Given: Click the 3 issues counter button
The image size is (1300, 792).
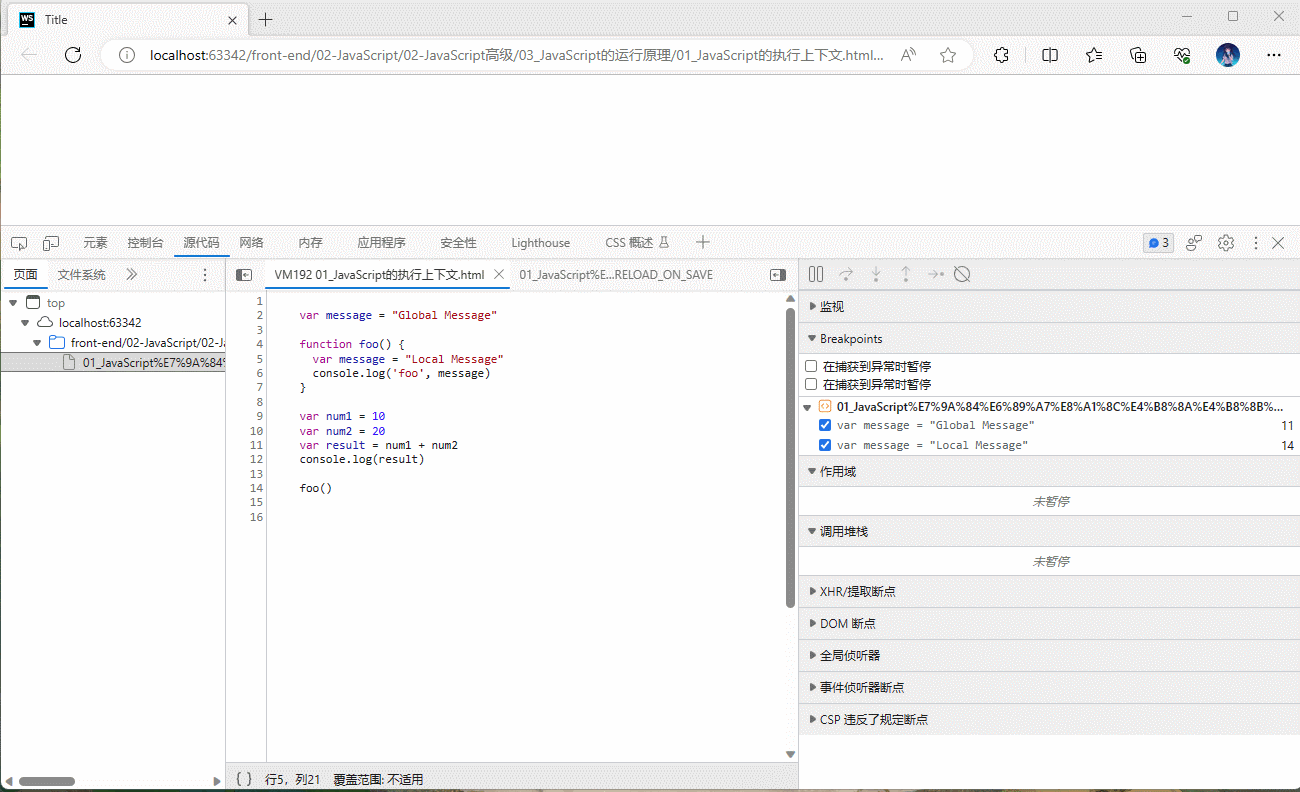Looking at the screenshot, I should [1158, 243].
